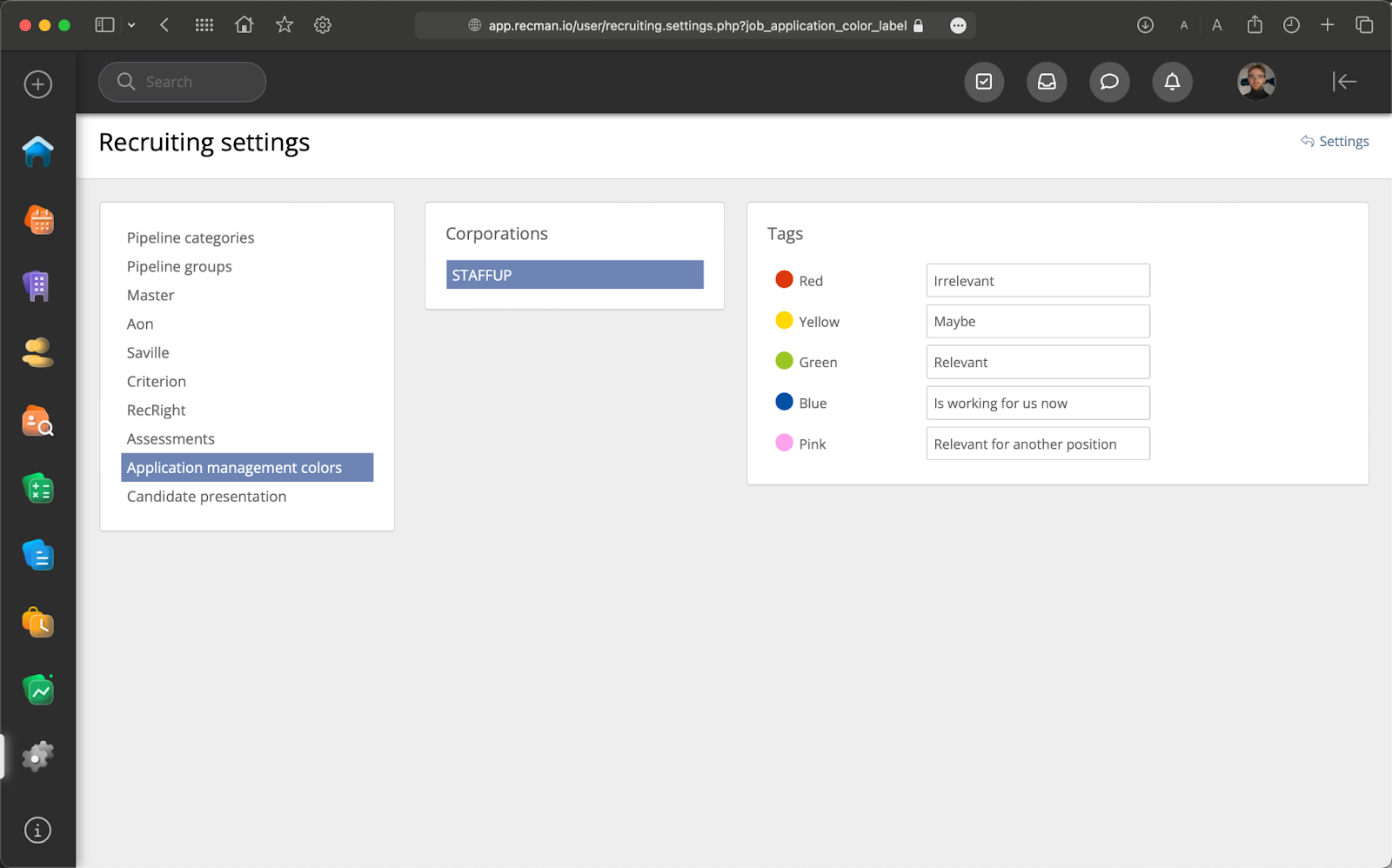Click the Search field

tap(183, 82)
